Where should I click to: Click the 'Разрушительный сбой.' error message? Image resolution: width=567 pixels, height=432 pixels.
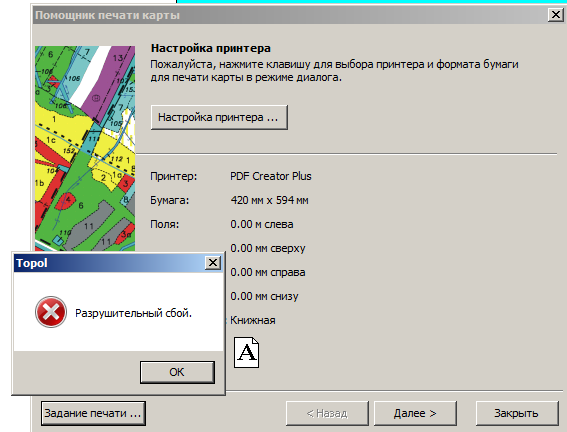pos(133,313)
